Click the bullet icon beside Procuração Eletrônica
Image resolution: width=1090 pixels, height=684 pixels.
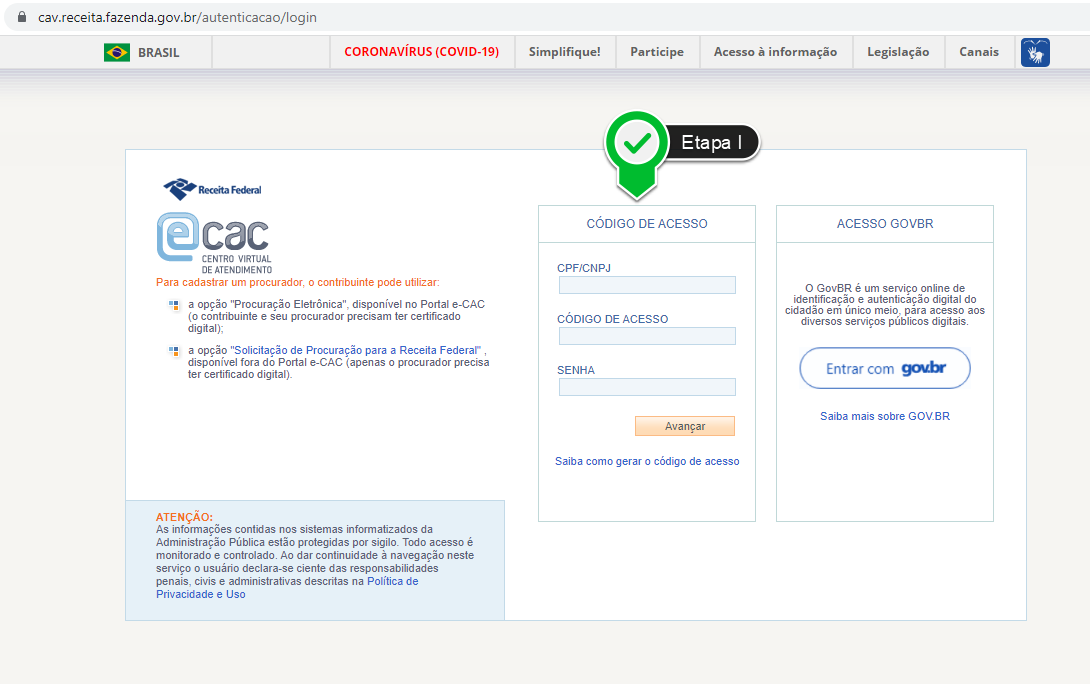(x=174, y=304)
